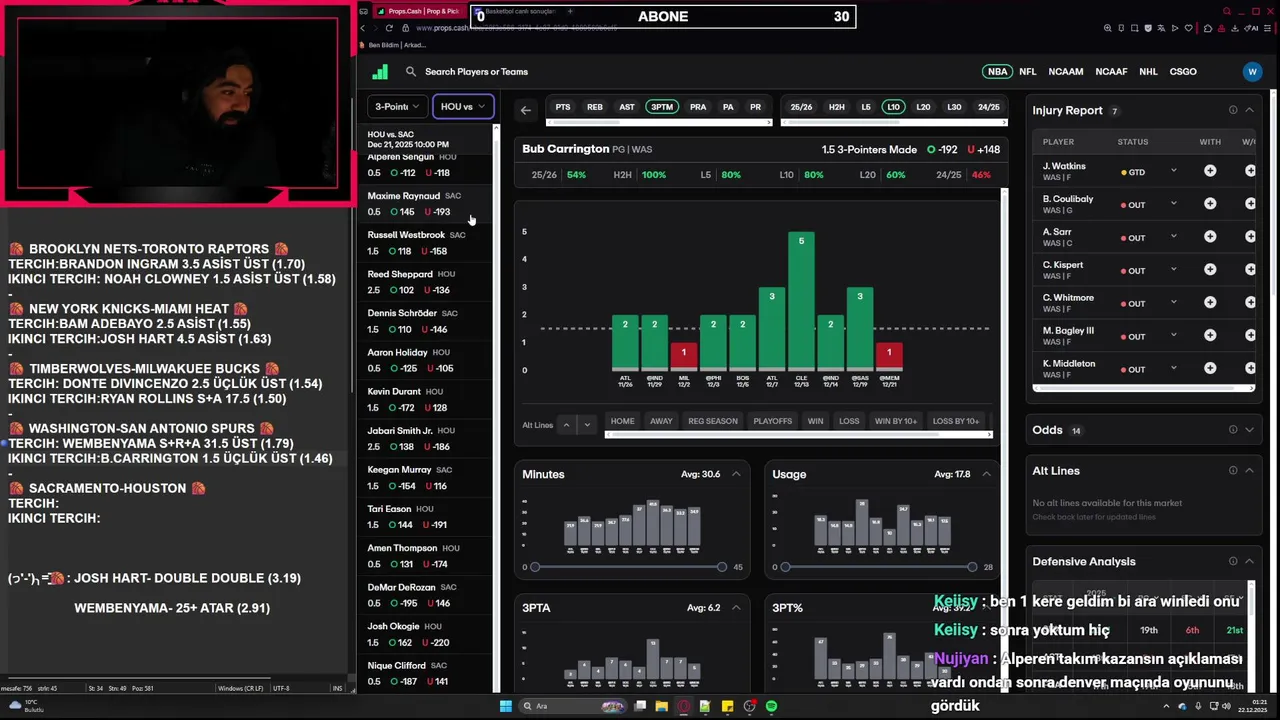Click the tall 5-threes CLE bar
Viewport: 1280px width, 720px height.
(801, 302)
